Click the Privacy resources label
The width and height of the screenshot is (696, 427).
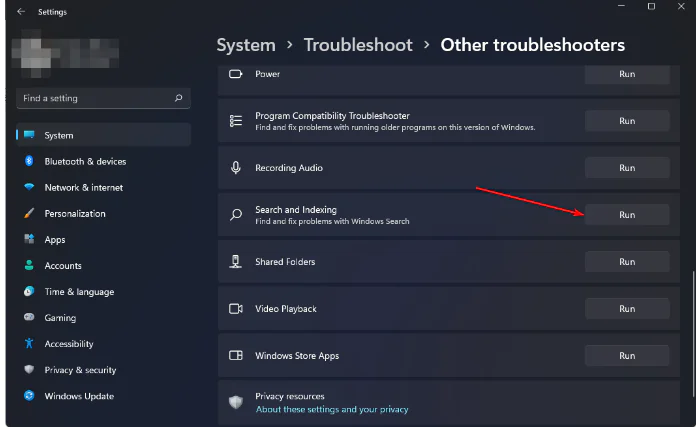point(289,396)
